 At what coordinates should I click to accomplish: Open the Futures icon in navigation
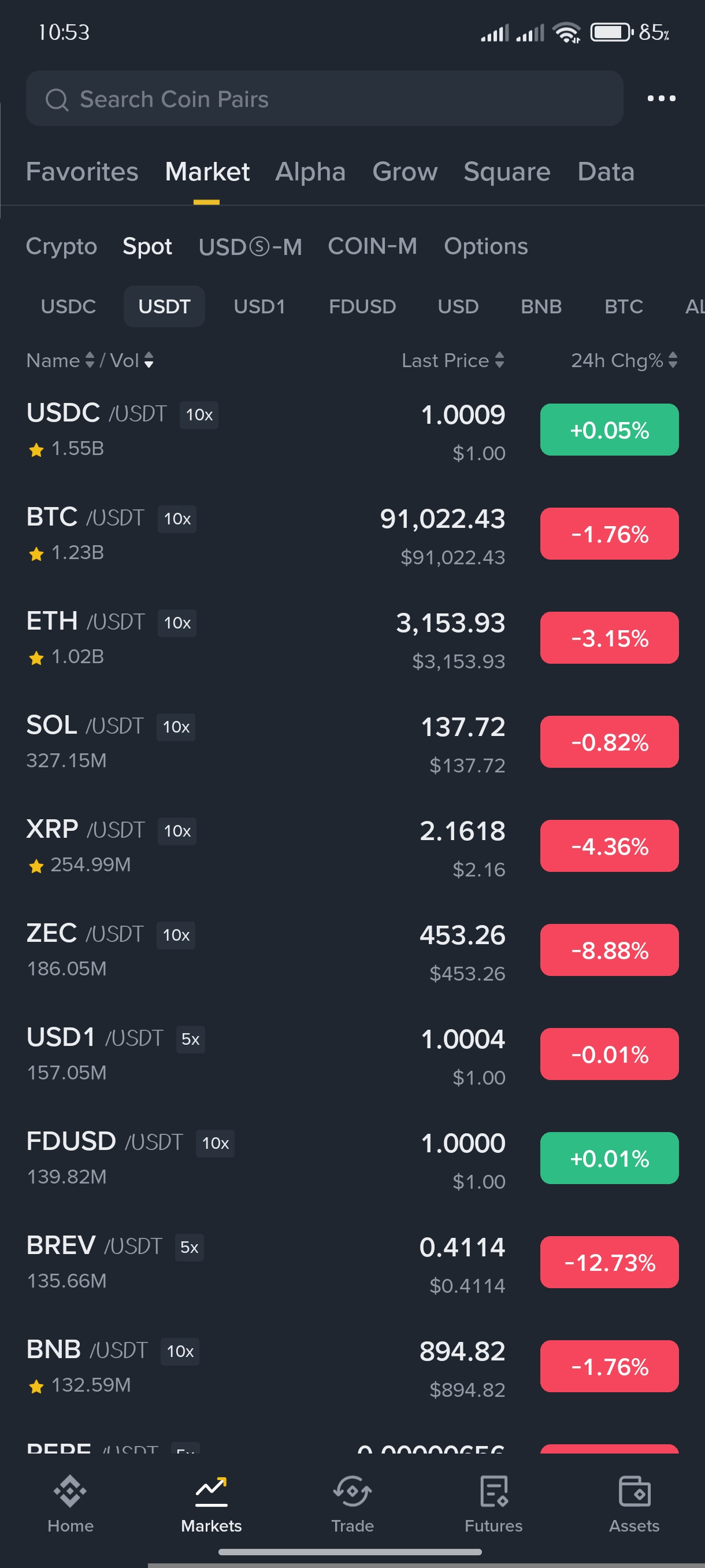[x=493, y=1491]
